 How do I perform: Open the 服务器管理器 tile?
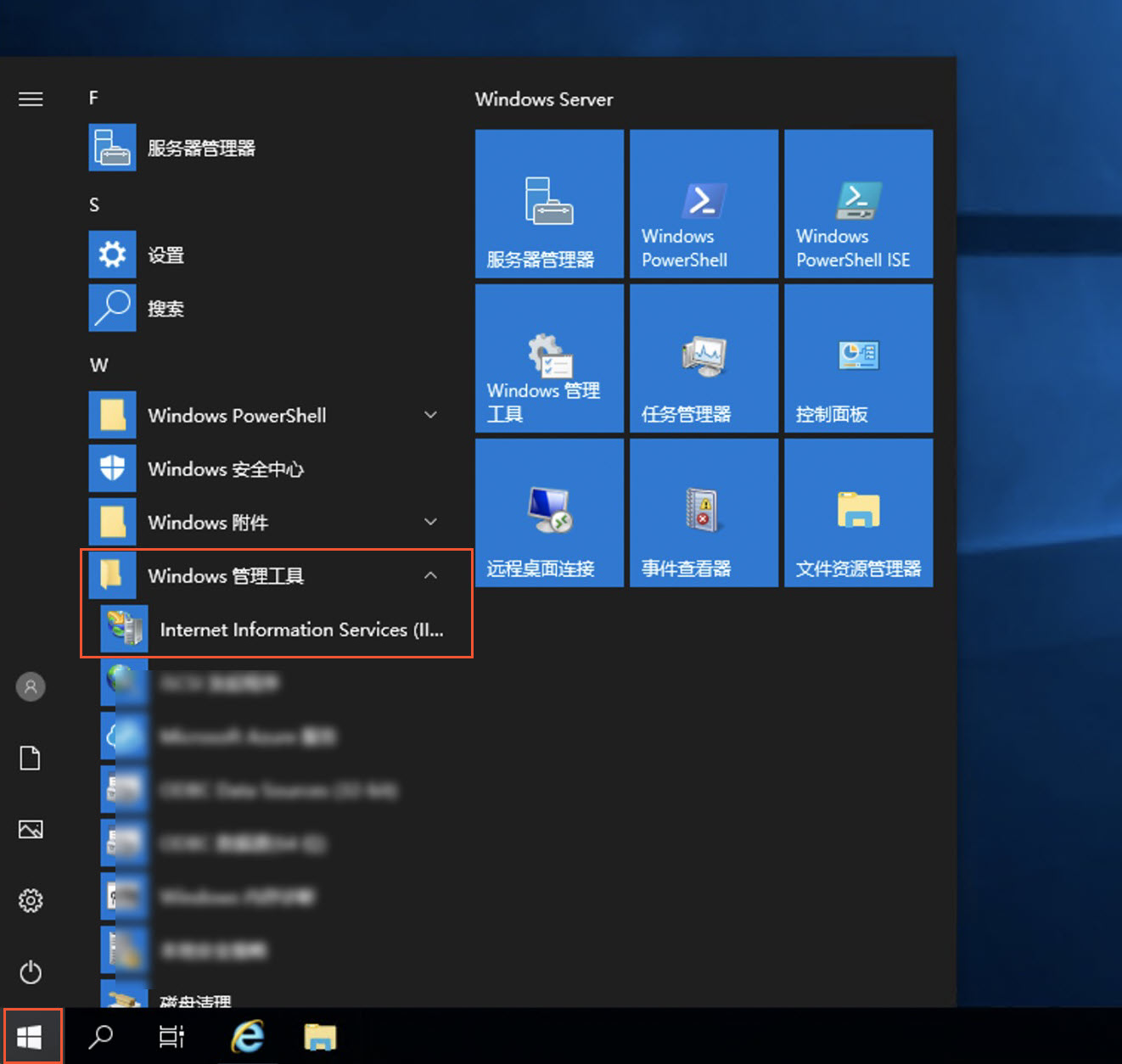coord(549,204)
